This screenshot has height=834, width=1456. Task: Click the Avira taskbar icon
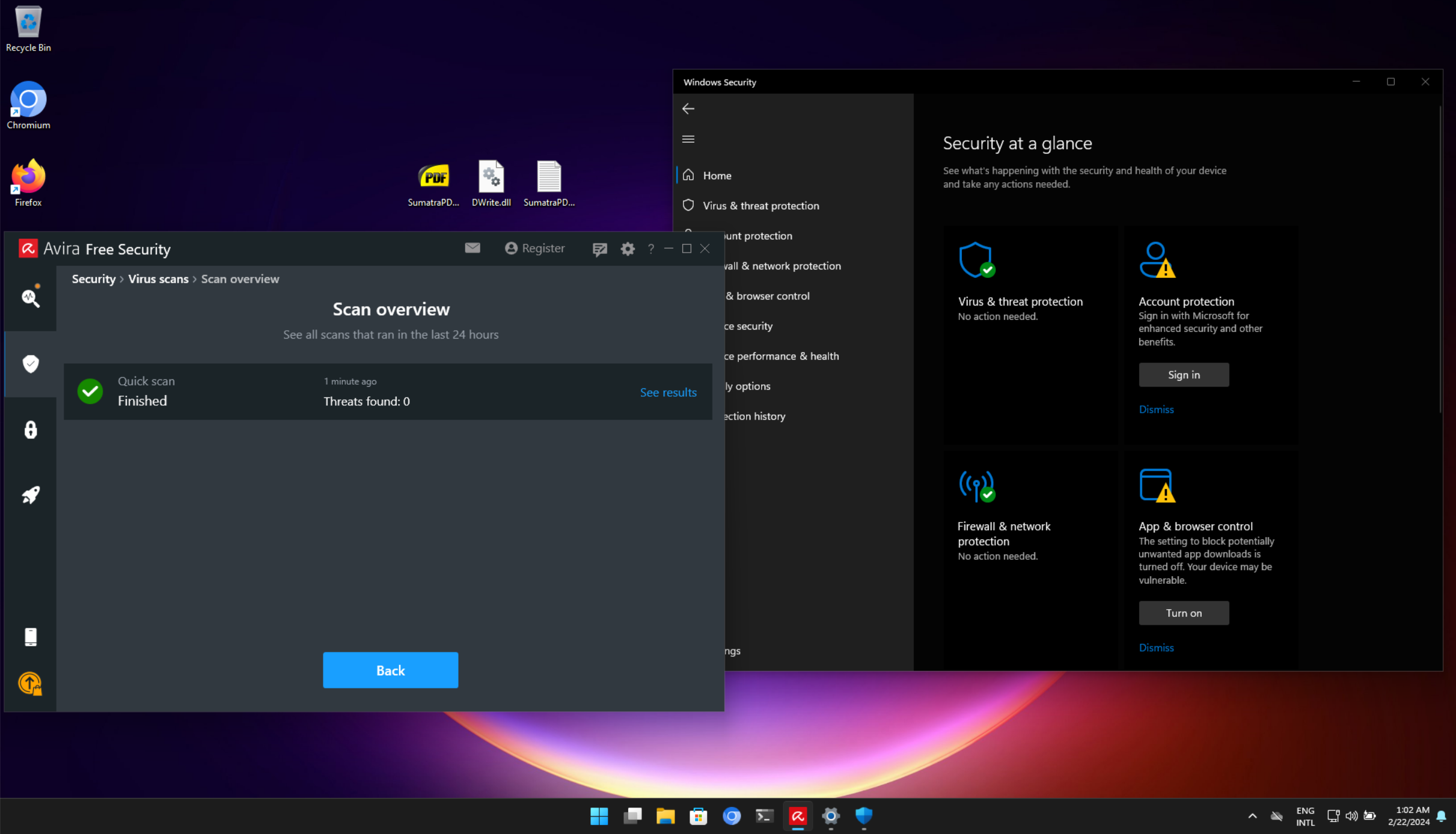click(x=798, y=816)
